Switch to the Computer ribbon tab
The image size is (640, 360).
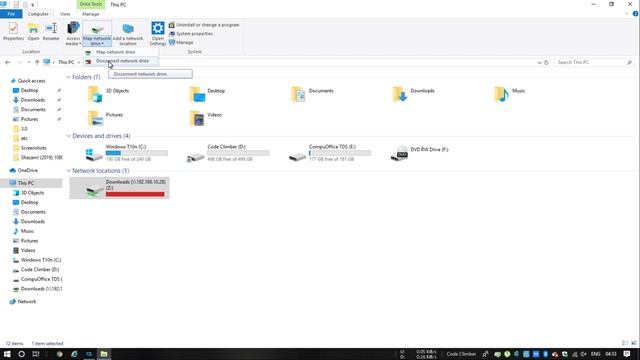coord(38,14)
